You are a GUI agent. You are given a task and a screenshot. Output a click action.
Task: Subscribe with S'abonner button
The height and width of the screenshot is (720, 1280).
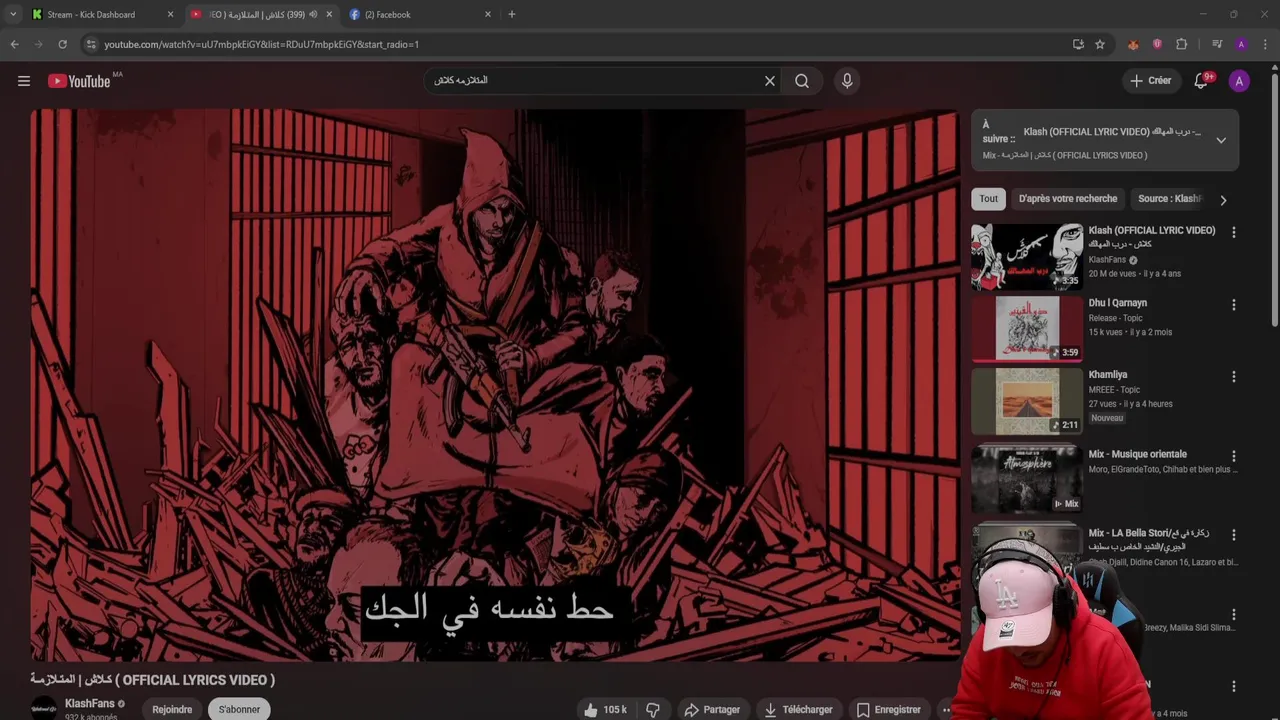(x=239, y=709)
